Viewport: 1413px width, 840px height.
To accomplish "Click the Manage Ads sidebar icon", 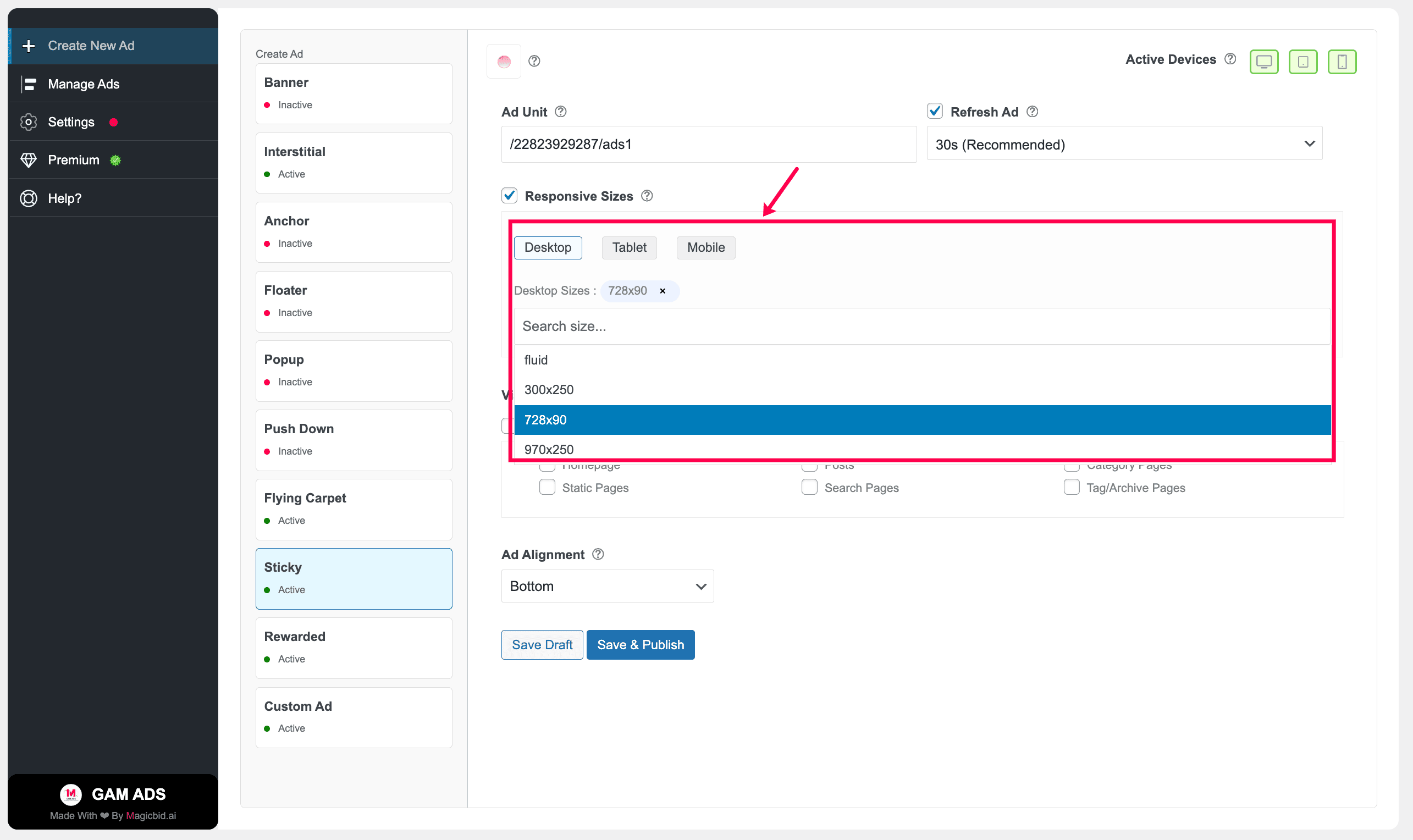I will tap(29, 84).
